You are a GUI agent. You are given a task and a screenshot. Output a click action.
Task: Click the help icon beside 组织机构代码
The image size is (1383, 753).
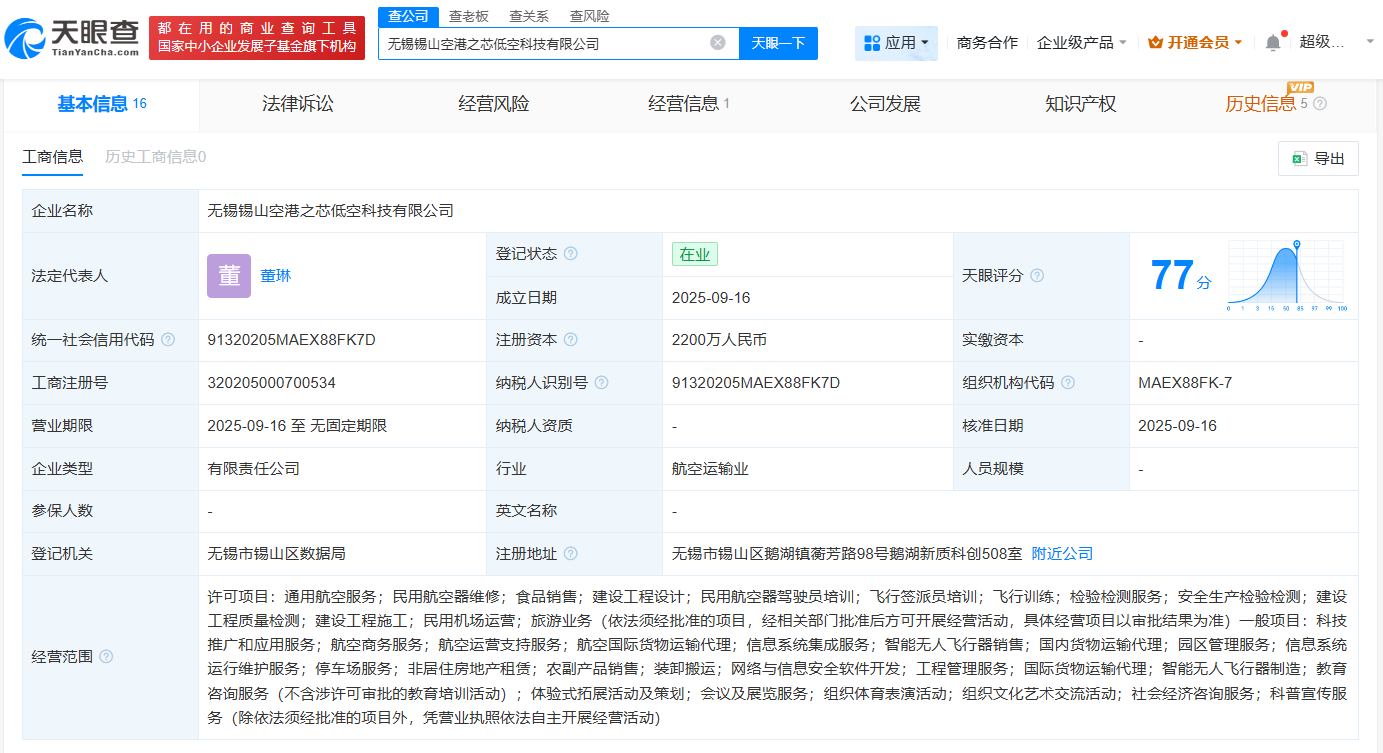pyautogui.click(x=1069, y=382)
